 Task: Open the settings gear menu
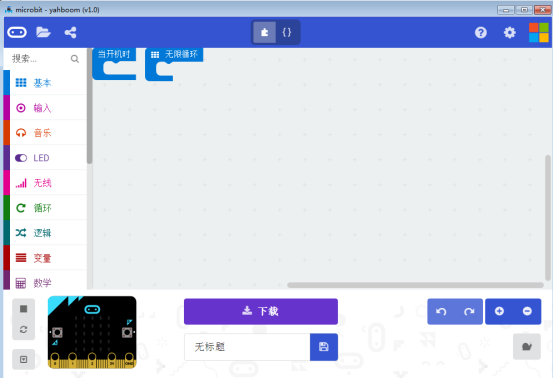tap(509, 32)
